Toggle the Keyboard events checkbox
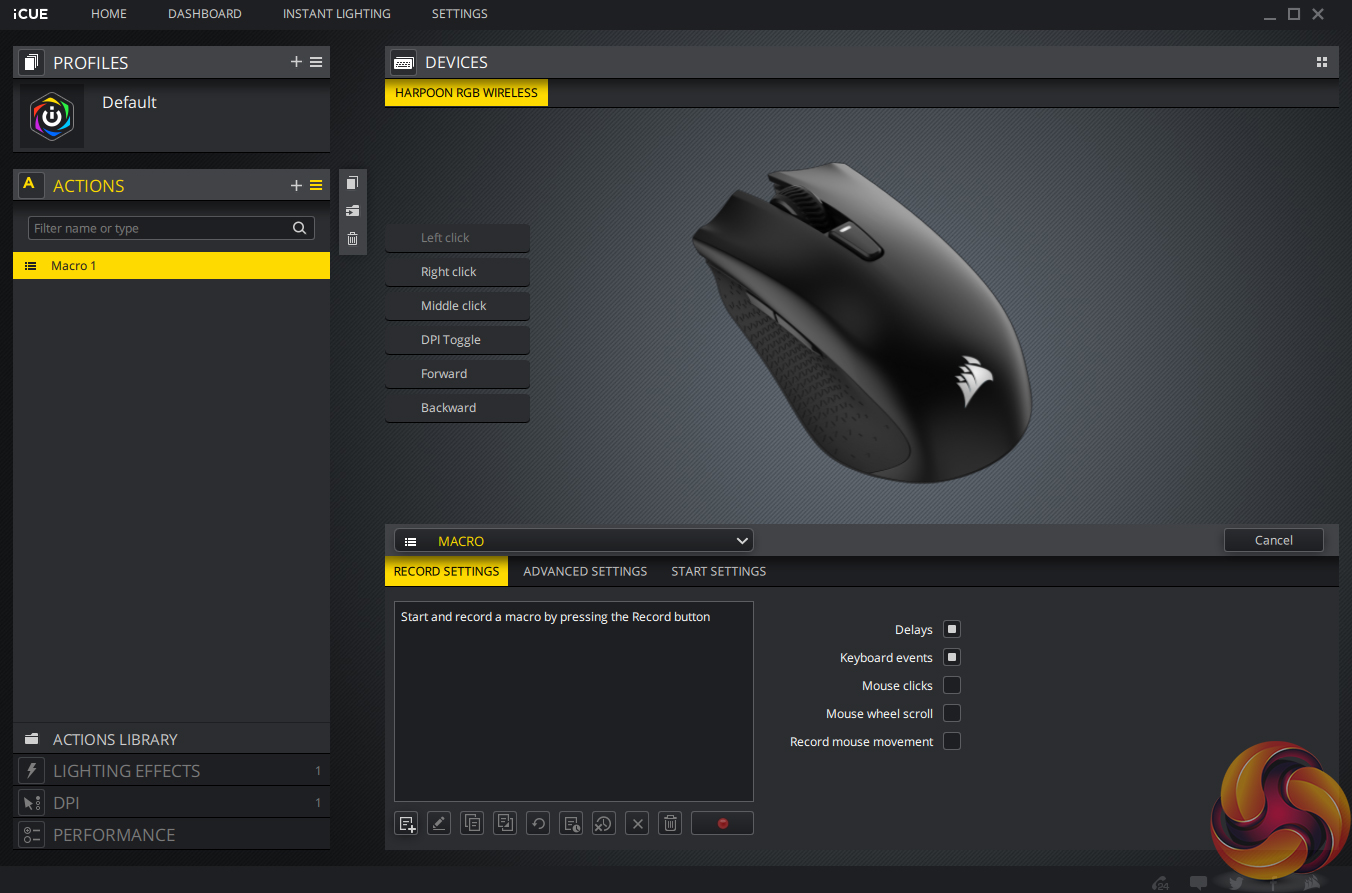The width and height of the screenshot is (1352, 893). click(952, 657)
